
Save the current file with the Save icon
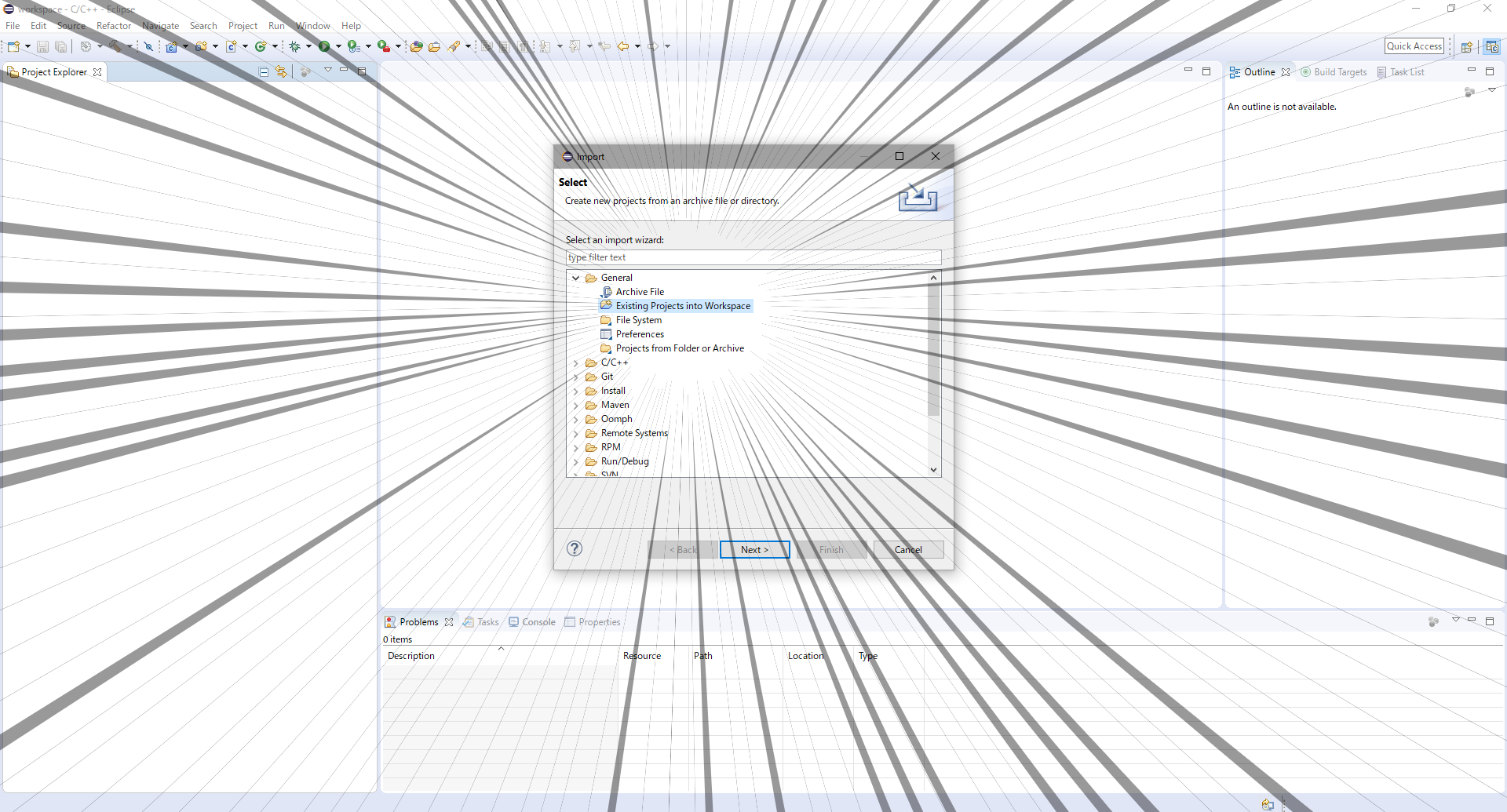click(x=42, y=46)
